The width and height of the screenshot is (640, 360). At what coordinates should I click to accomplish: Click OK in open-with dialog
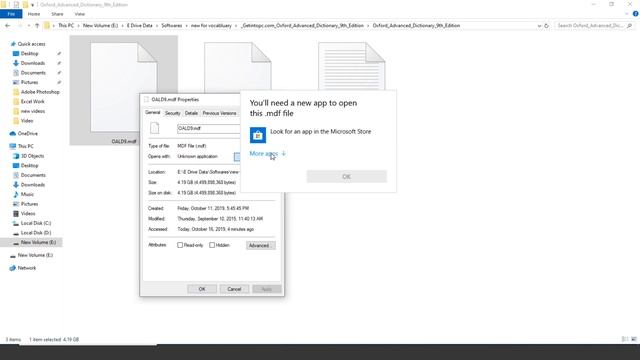tap(347, 177)
